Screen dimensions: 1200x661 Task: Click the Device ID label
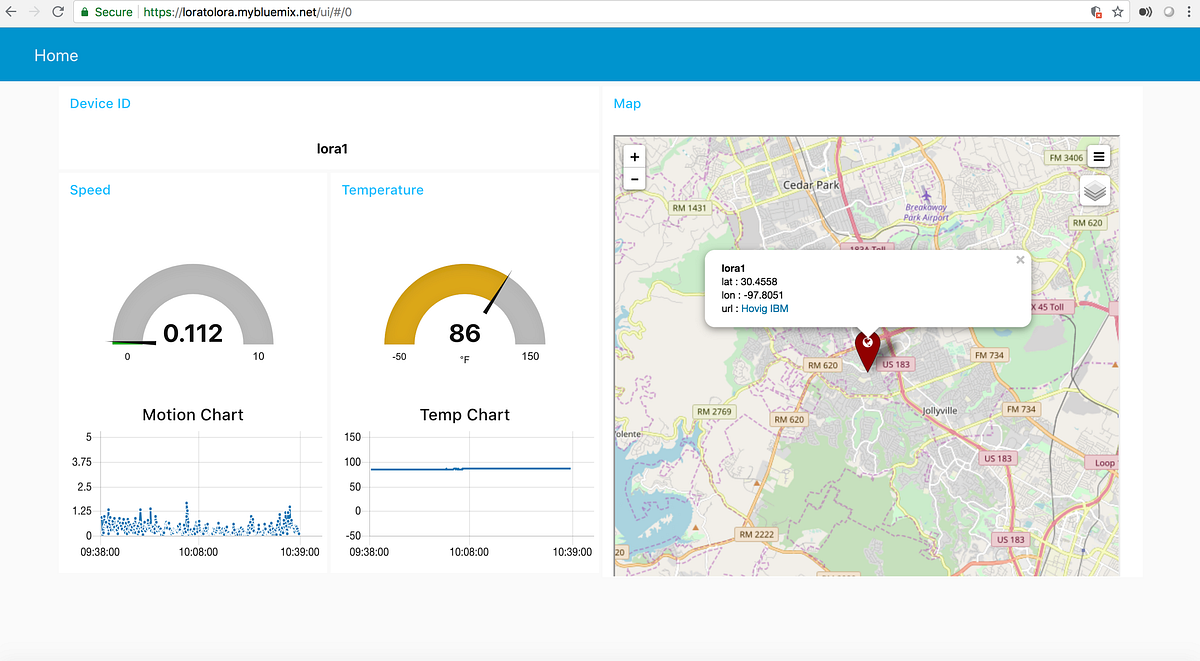[100, 103]
